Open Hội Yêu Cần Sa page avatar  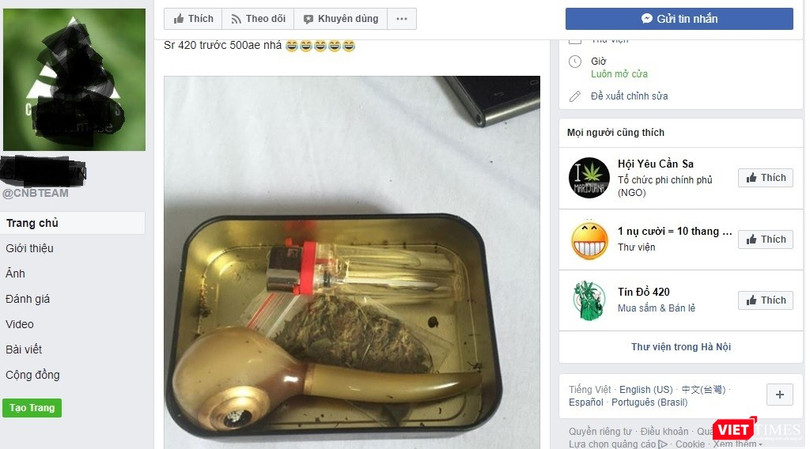pos(589,178)
